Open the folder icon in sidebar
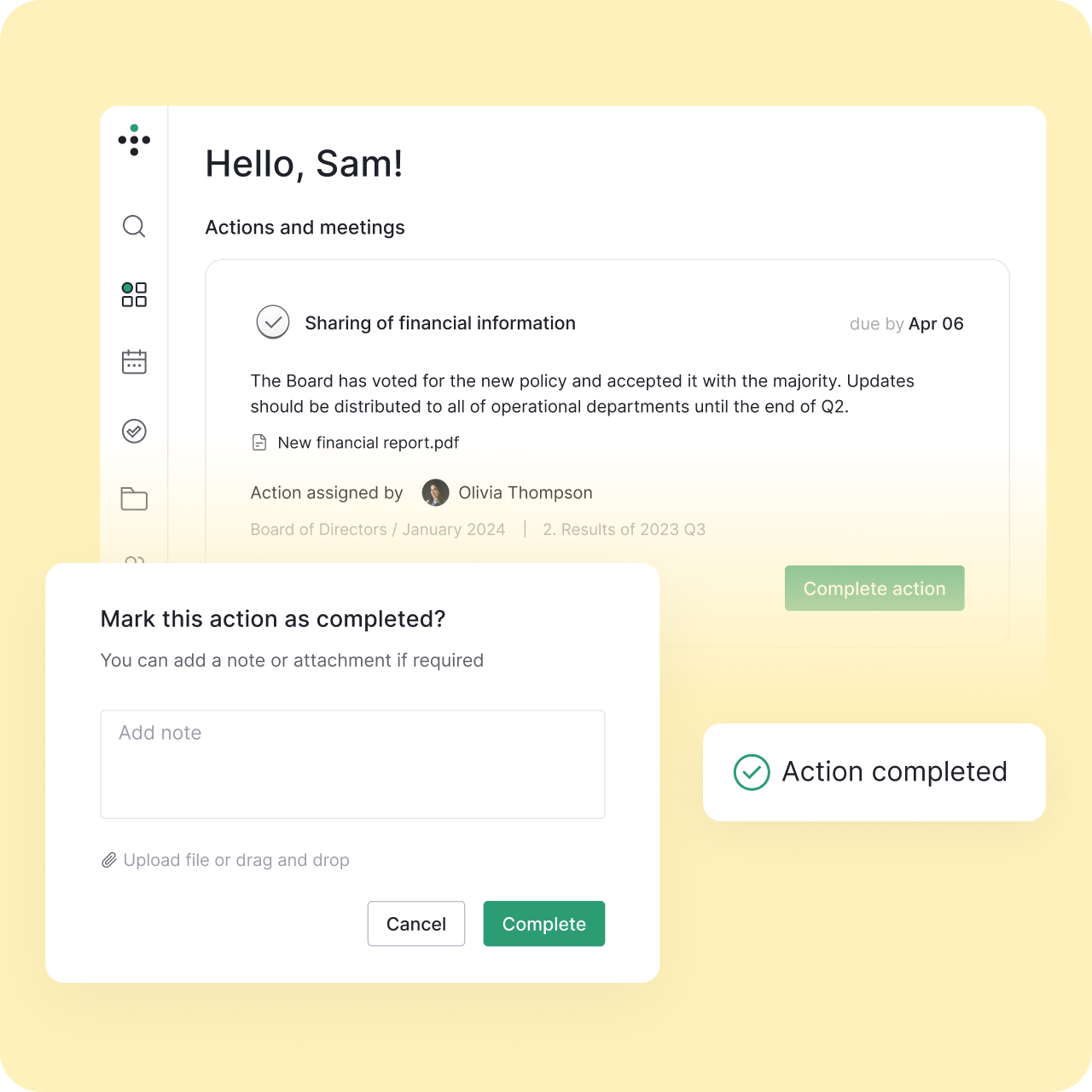 click(x=134, y=498)
